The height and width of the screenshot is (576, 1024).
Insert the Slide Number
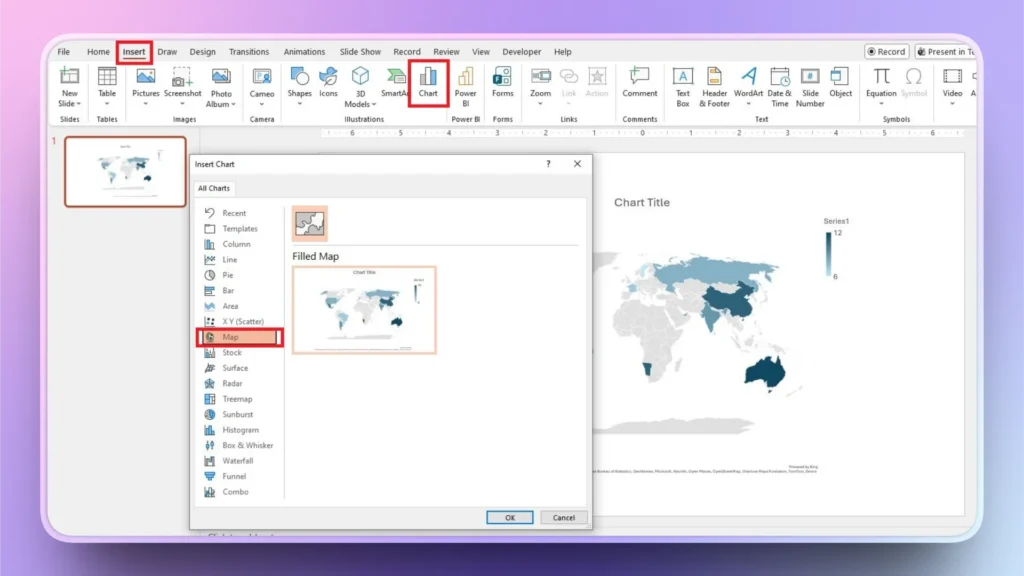[810, 85]
